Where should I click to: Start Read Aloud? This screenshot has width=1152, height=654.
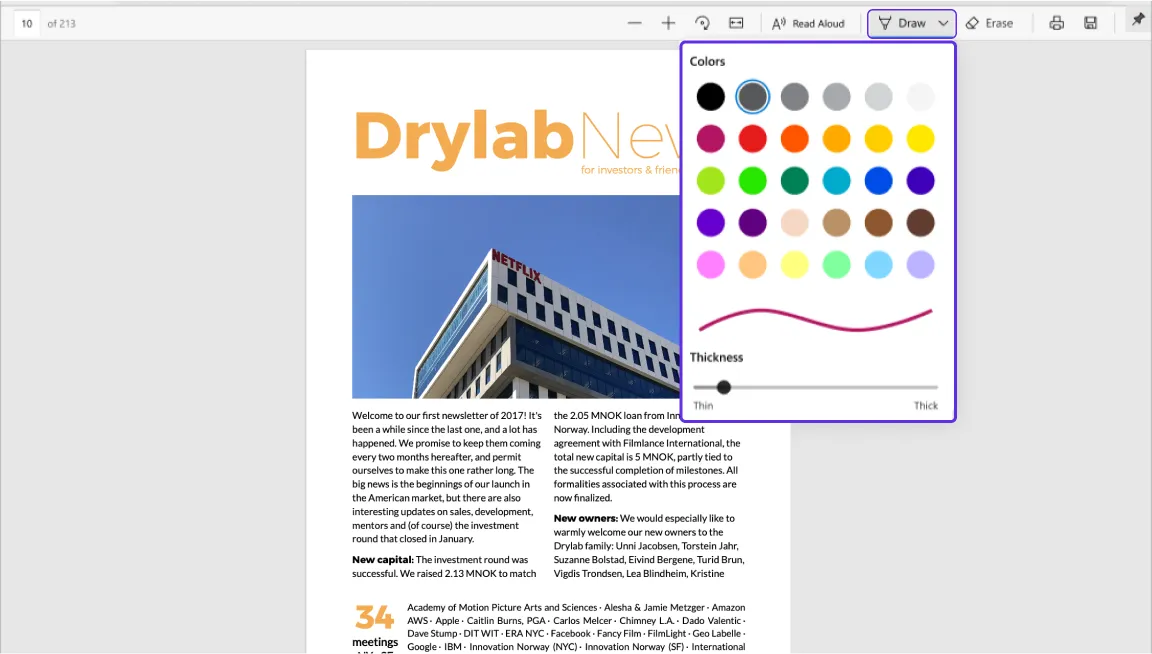point(807,24)
